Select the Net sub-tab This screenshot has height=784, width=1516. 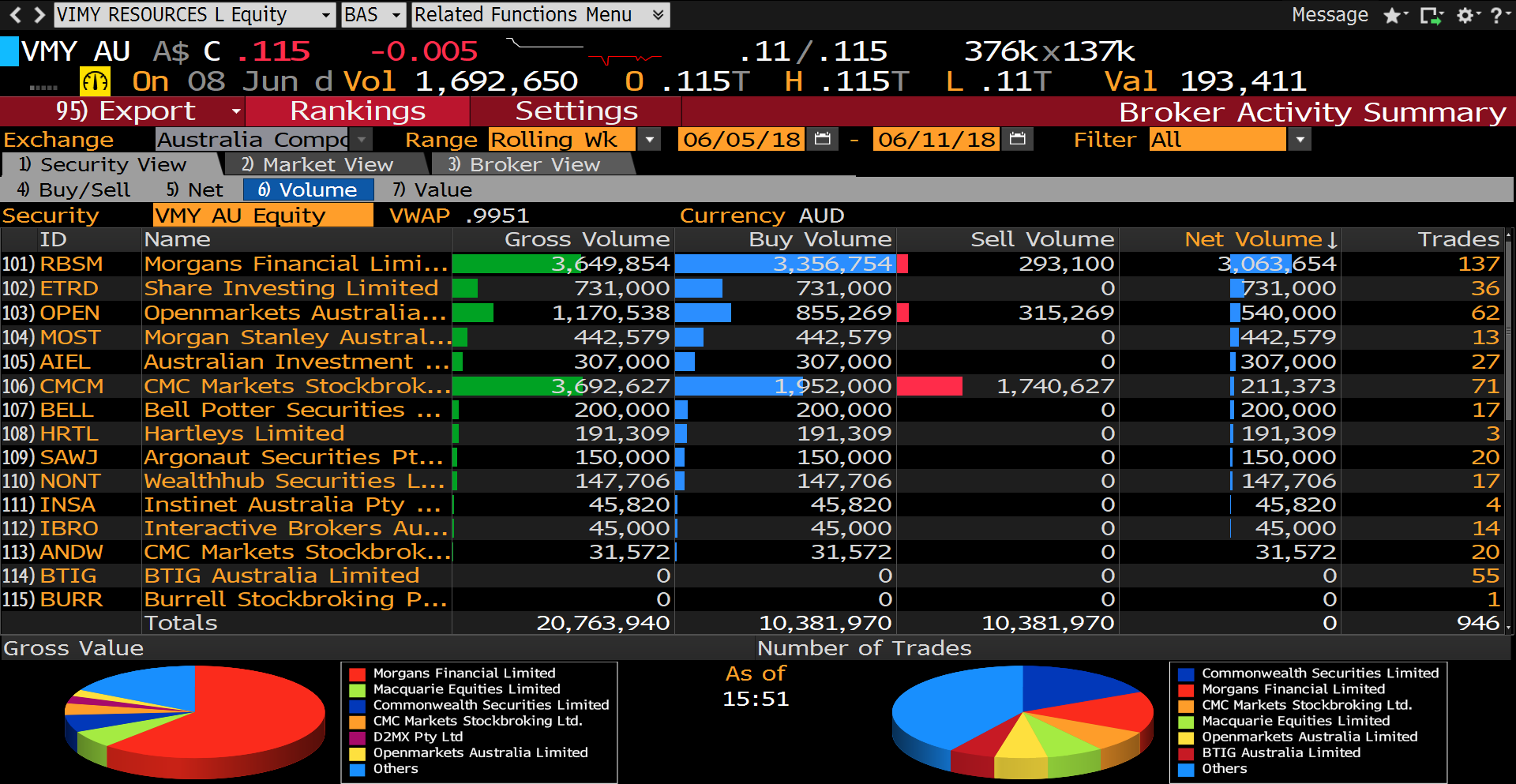tap(194, 189)
